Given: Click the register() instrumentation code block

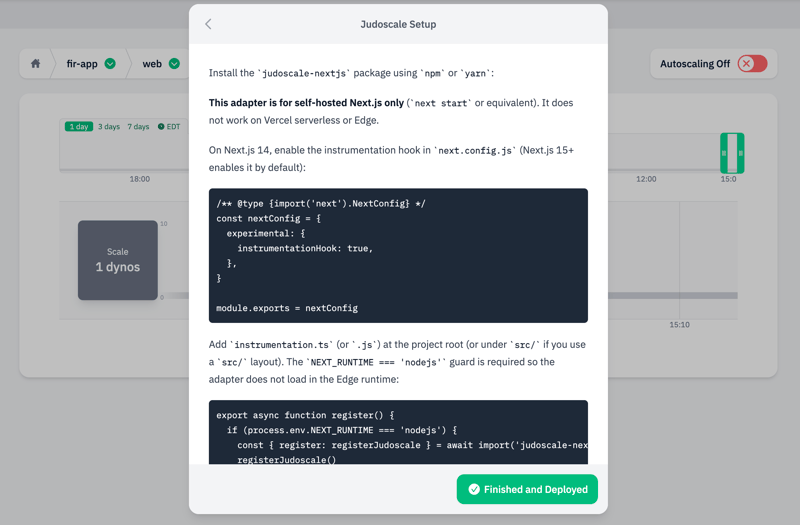Looking at the screenshot, I should 398,432.
